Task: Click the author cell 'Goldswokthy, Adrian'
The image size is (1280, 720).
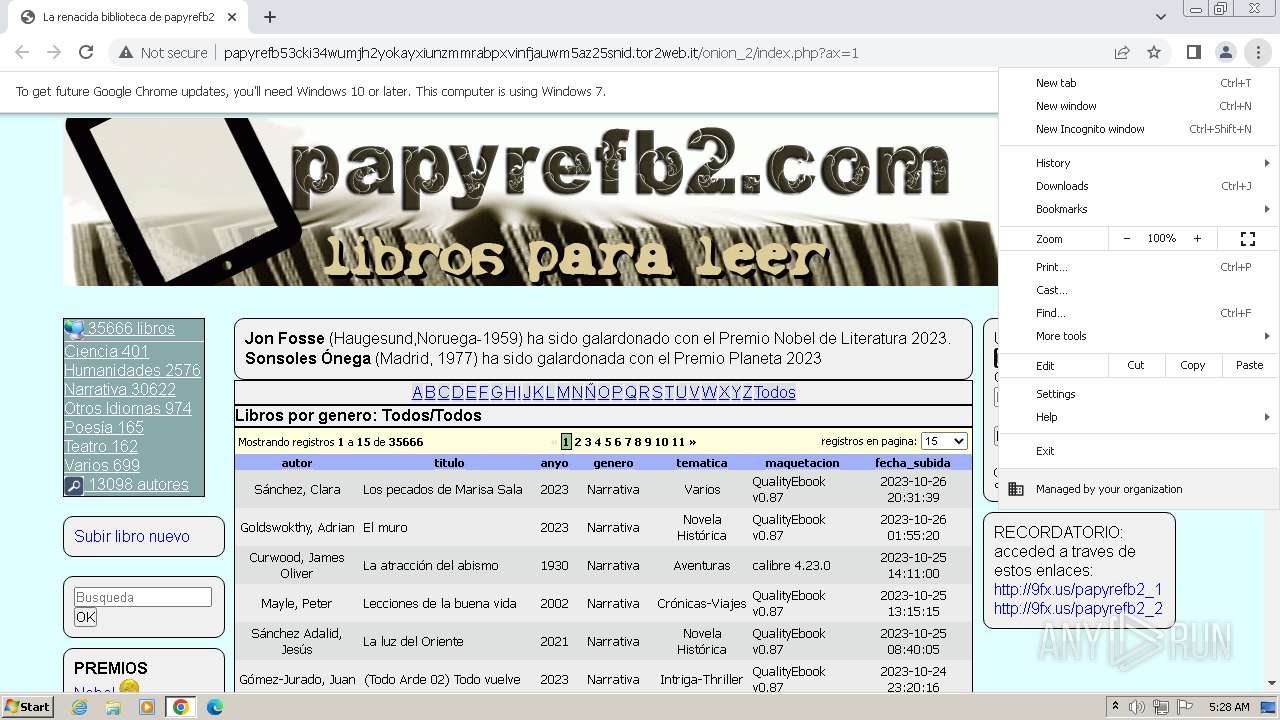Action: click(297, 527)
